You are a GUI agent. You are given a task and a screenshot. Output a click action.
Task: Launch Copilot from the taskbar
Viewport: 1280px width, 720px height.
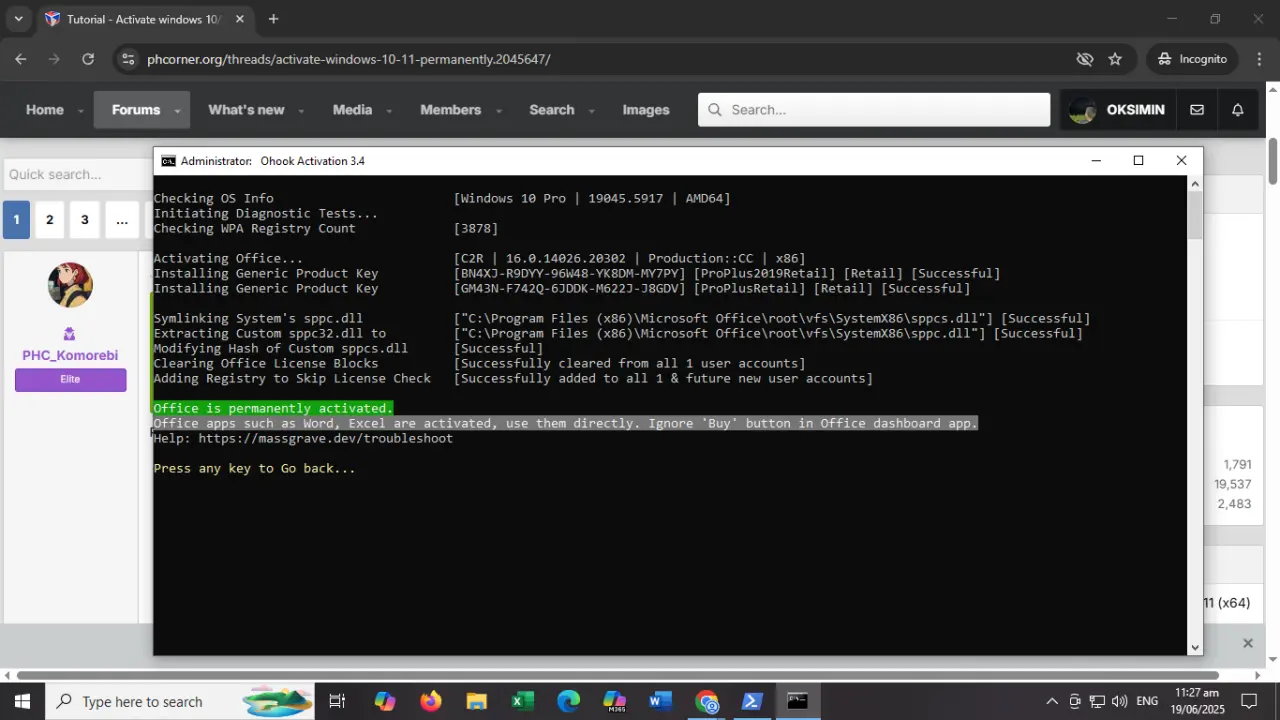[385, 701]
